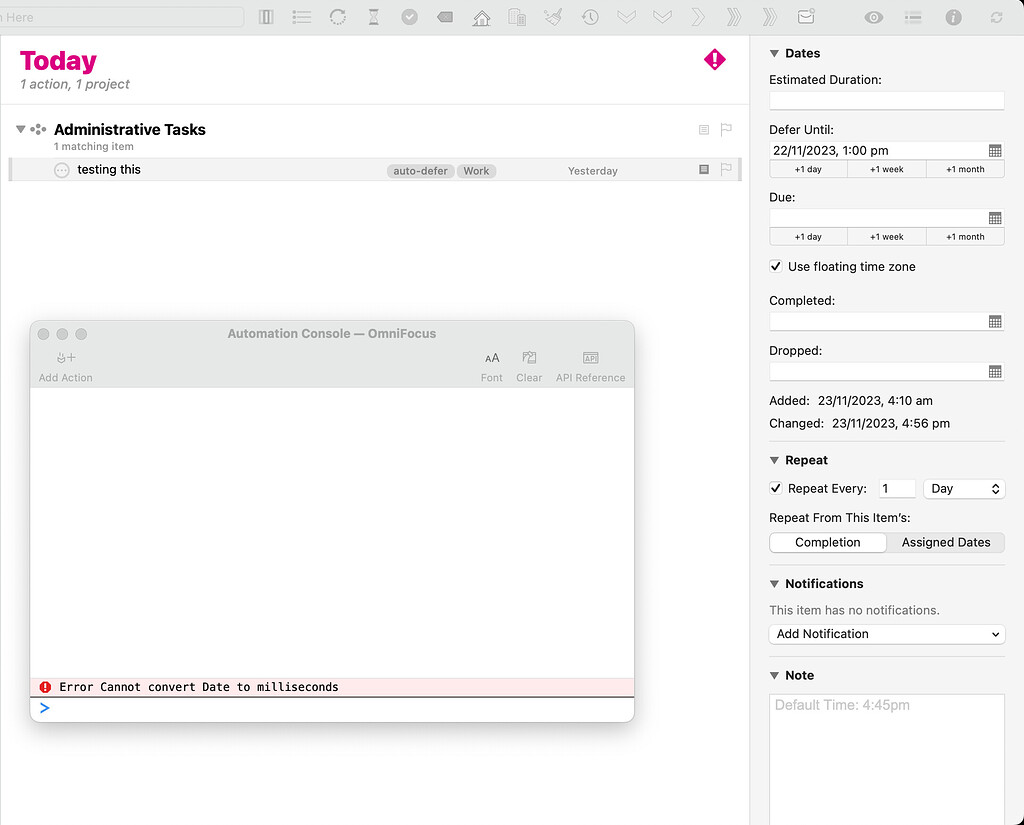Open view options via the eye icon
1024x825 pixels.
pos(873,17)
